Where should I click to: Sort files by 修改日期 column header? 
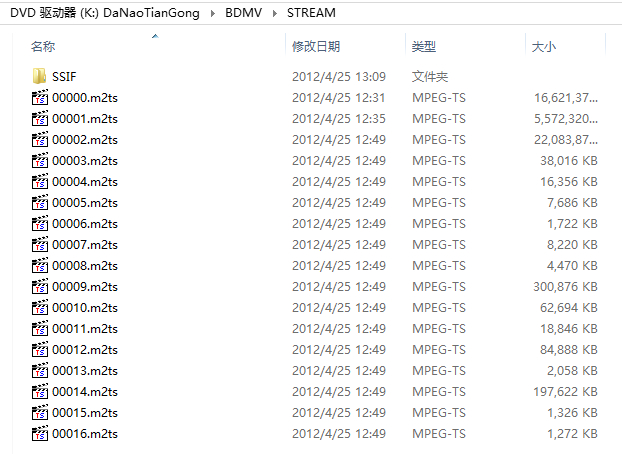coord(316,47)
